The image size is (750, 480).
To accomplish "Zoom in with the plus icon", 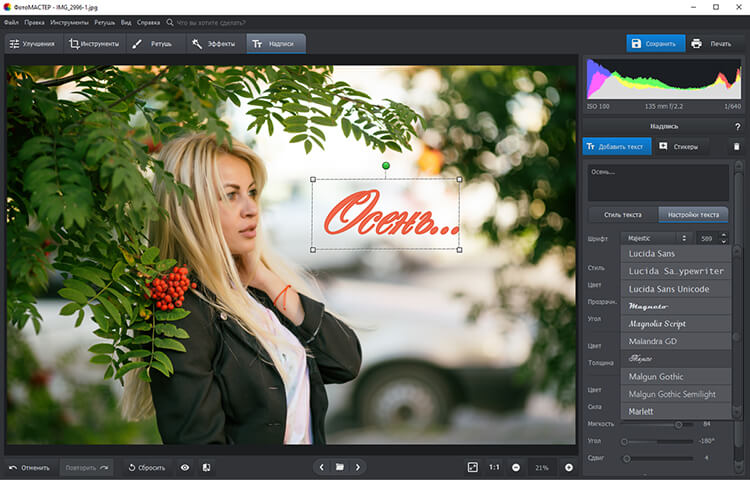I will coord(569,467).
